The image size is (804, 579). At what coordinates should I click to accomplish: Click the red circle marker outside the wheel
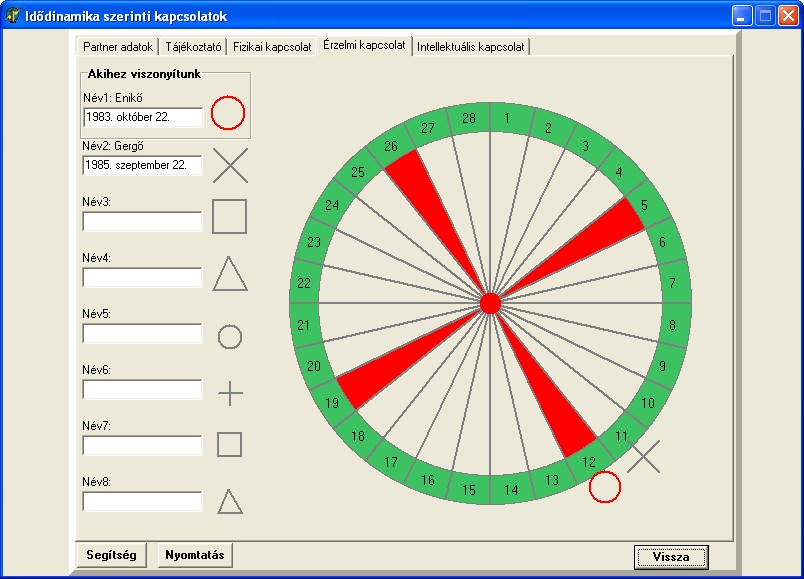605,487
